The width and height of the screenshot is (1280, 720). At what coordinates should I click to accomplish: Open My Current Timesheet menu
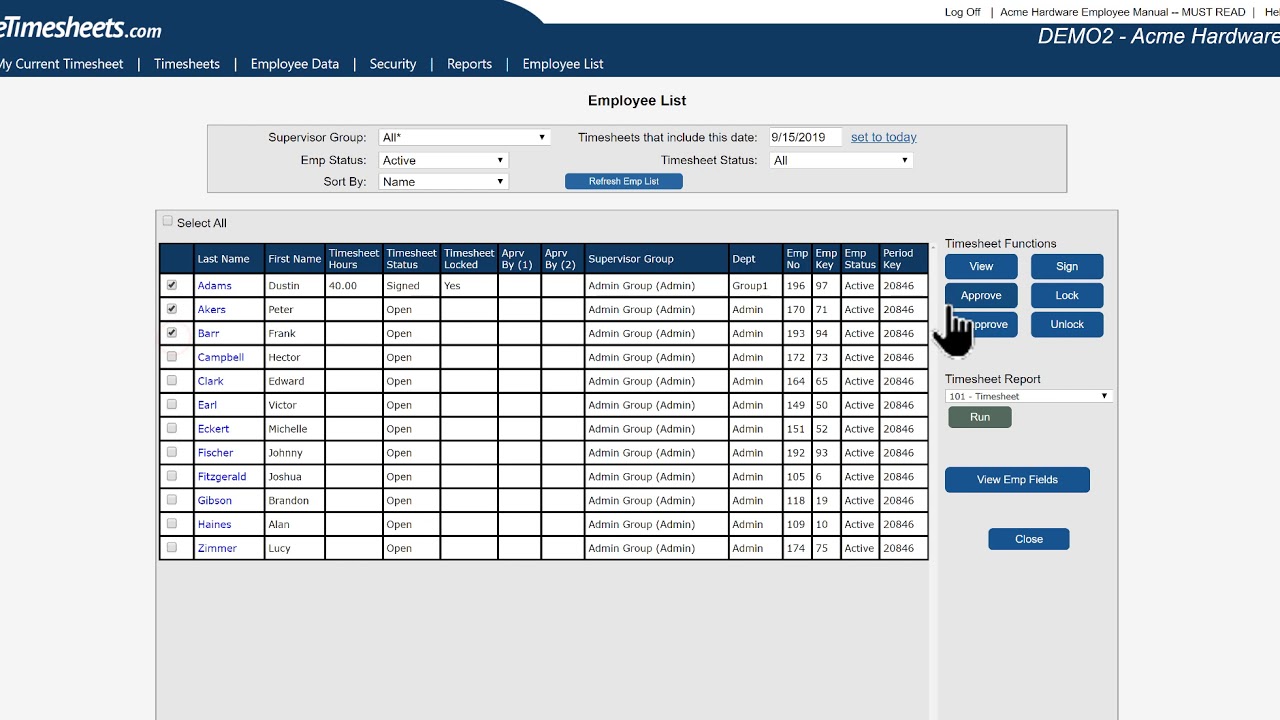pos(61,64)
